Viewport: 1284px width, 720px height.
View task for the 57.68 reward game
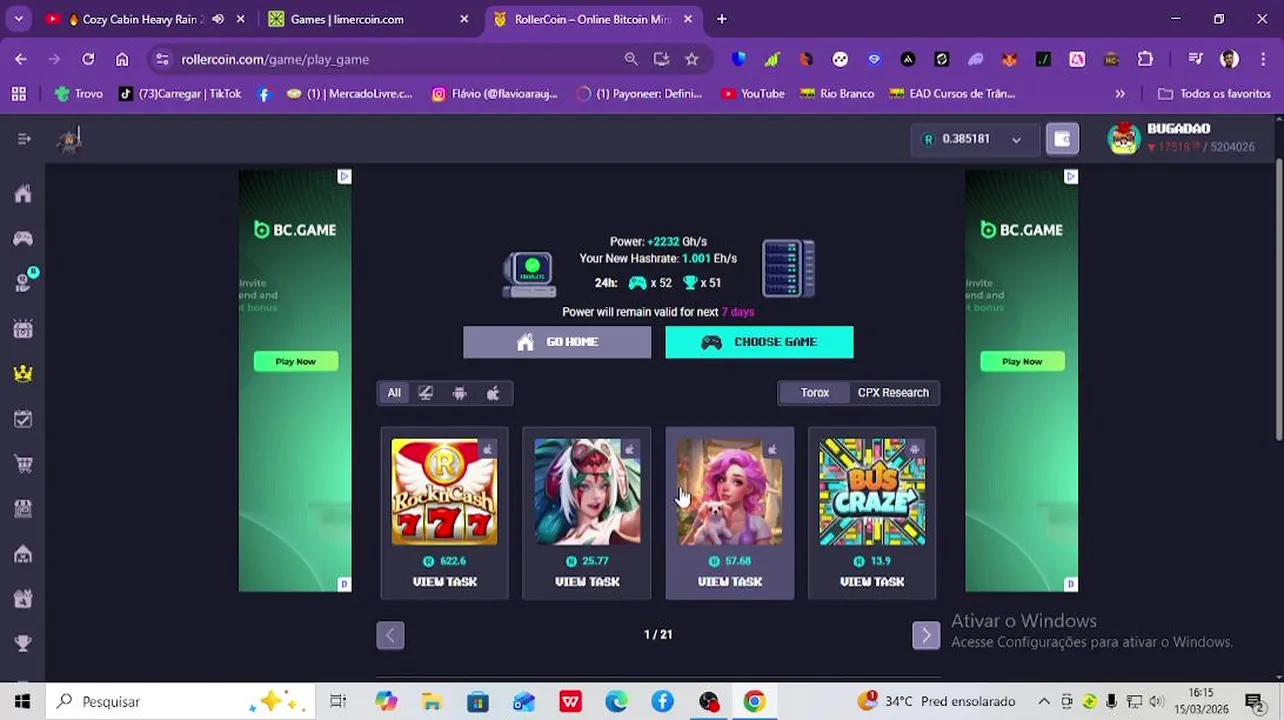pos(730,581)
